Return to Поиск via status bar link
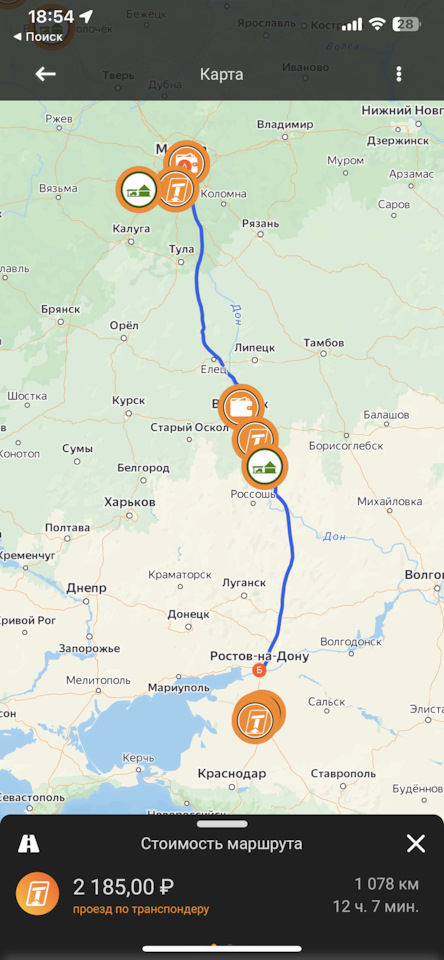The height and width of the screenshot is (960, 444). (x=38, y=37)
